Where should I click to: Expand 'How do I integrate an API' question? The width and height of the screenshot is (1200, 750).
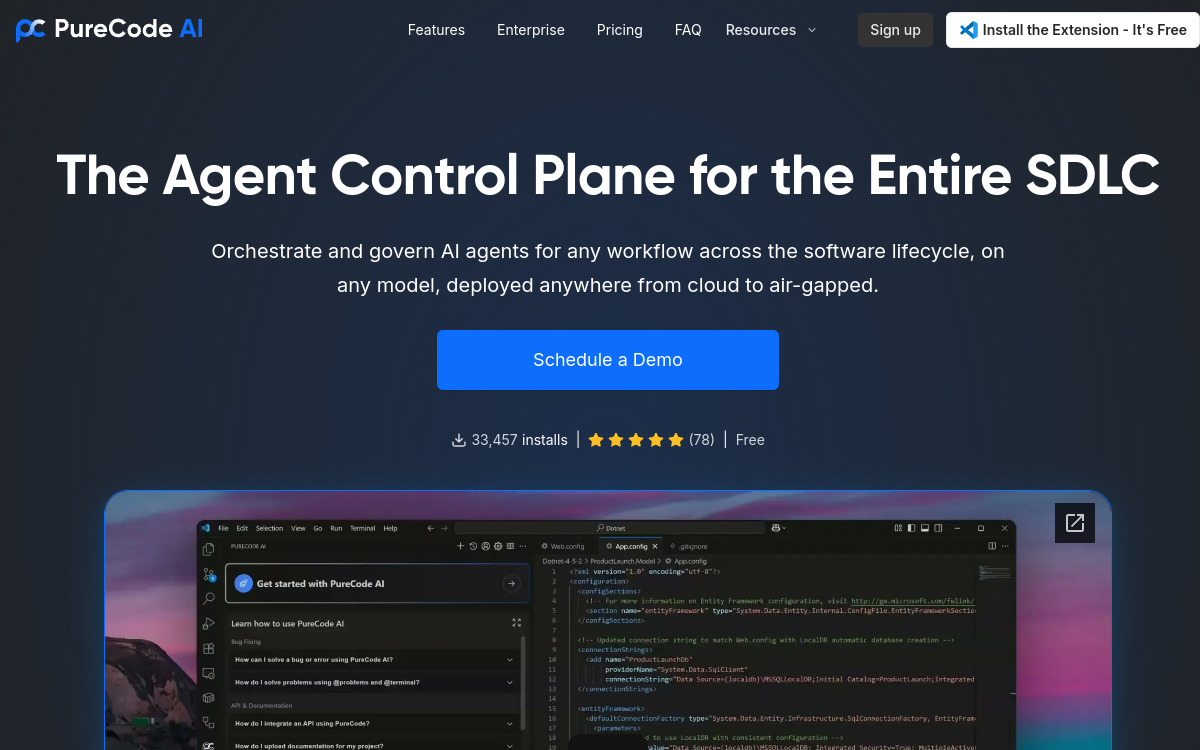tap(374, 723)
